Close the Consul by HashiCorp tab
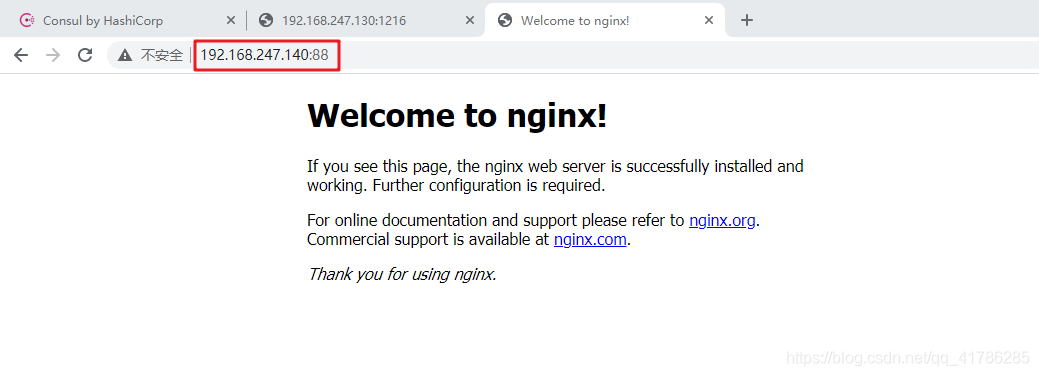1039x376 pixels. coord(231,21)
